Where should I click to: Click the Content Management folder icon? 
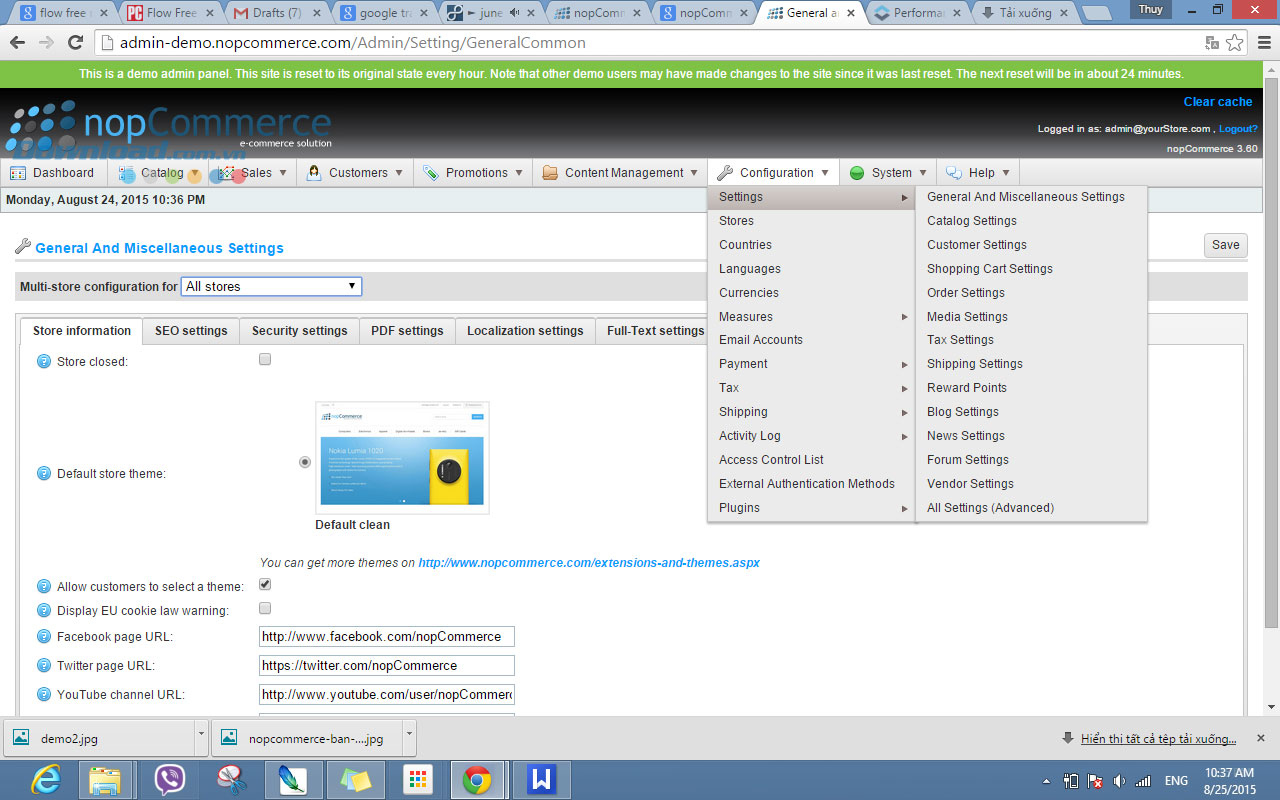tap(550, 173)
